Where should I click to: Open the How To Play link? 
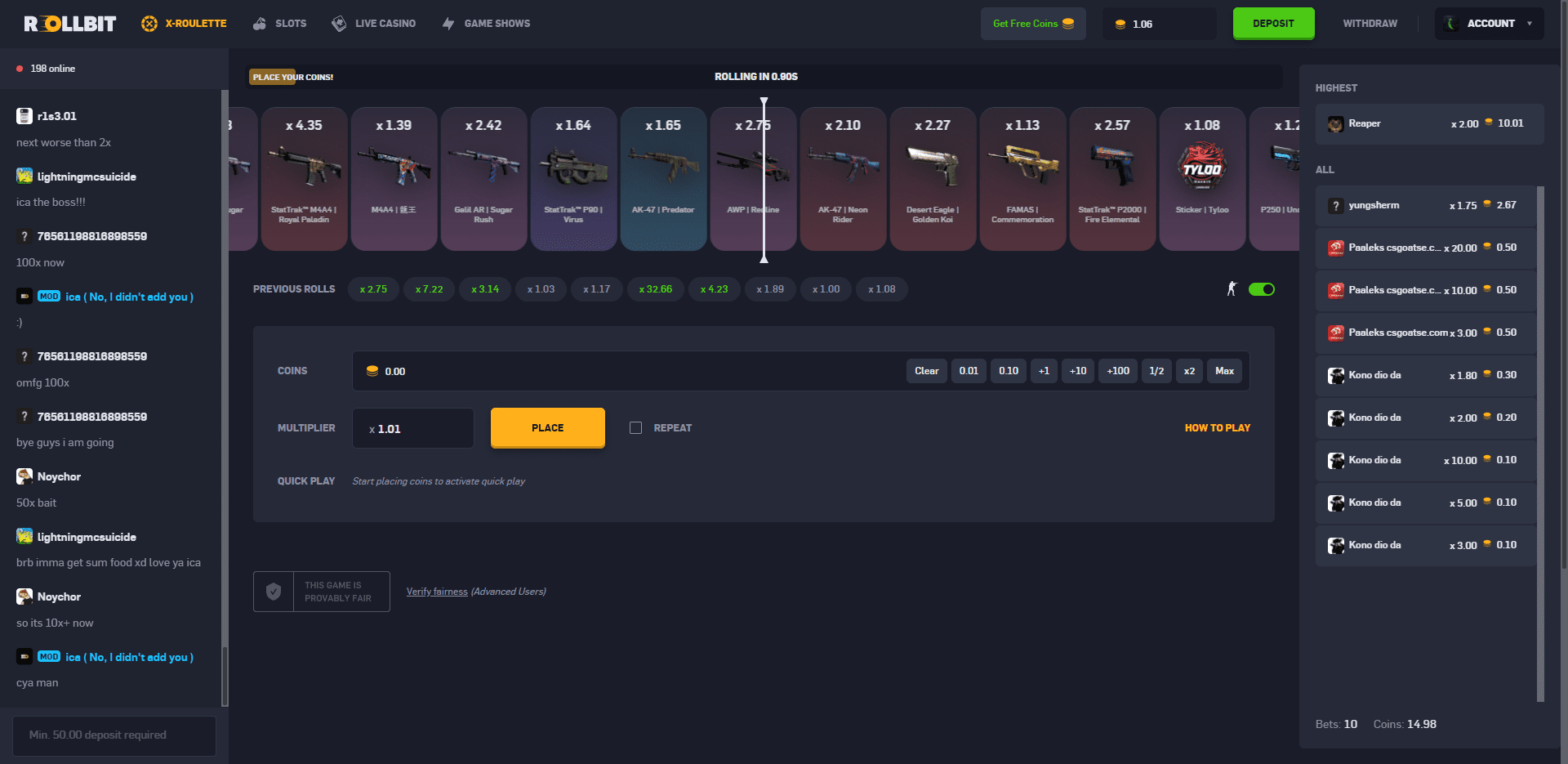1217,428
